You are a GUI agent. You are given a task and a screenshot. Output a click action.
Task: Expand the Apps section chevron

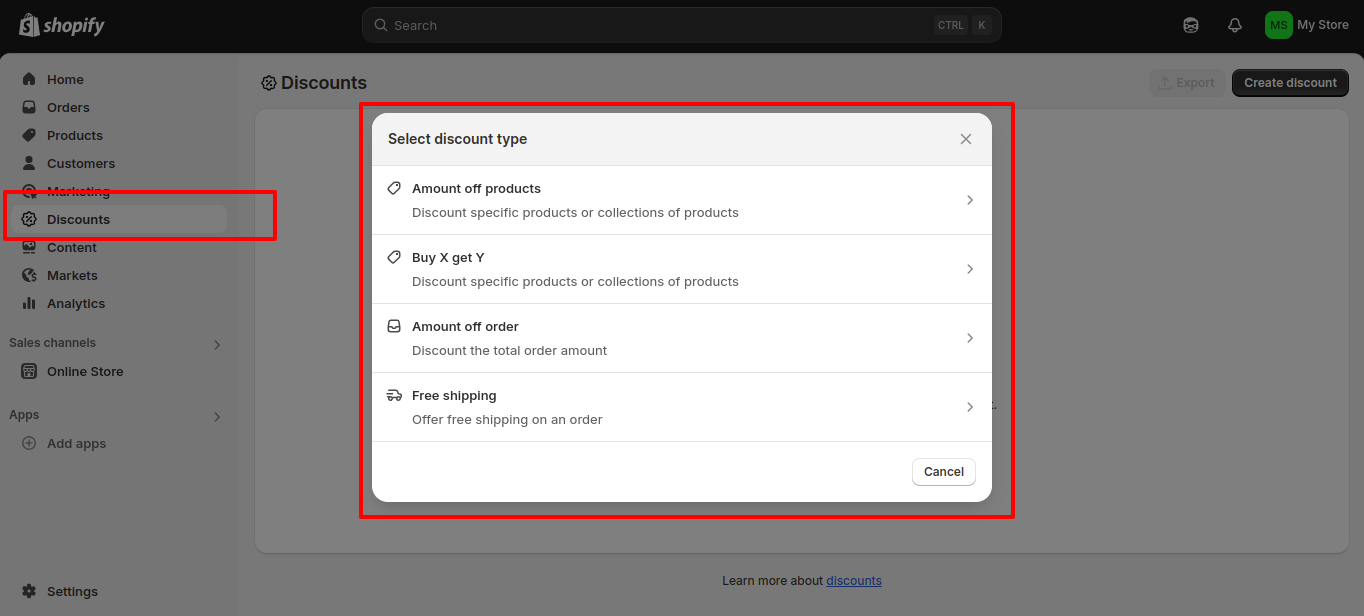pos(217,417)
